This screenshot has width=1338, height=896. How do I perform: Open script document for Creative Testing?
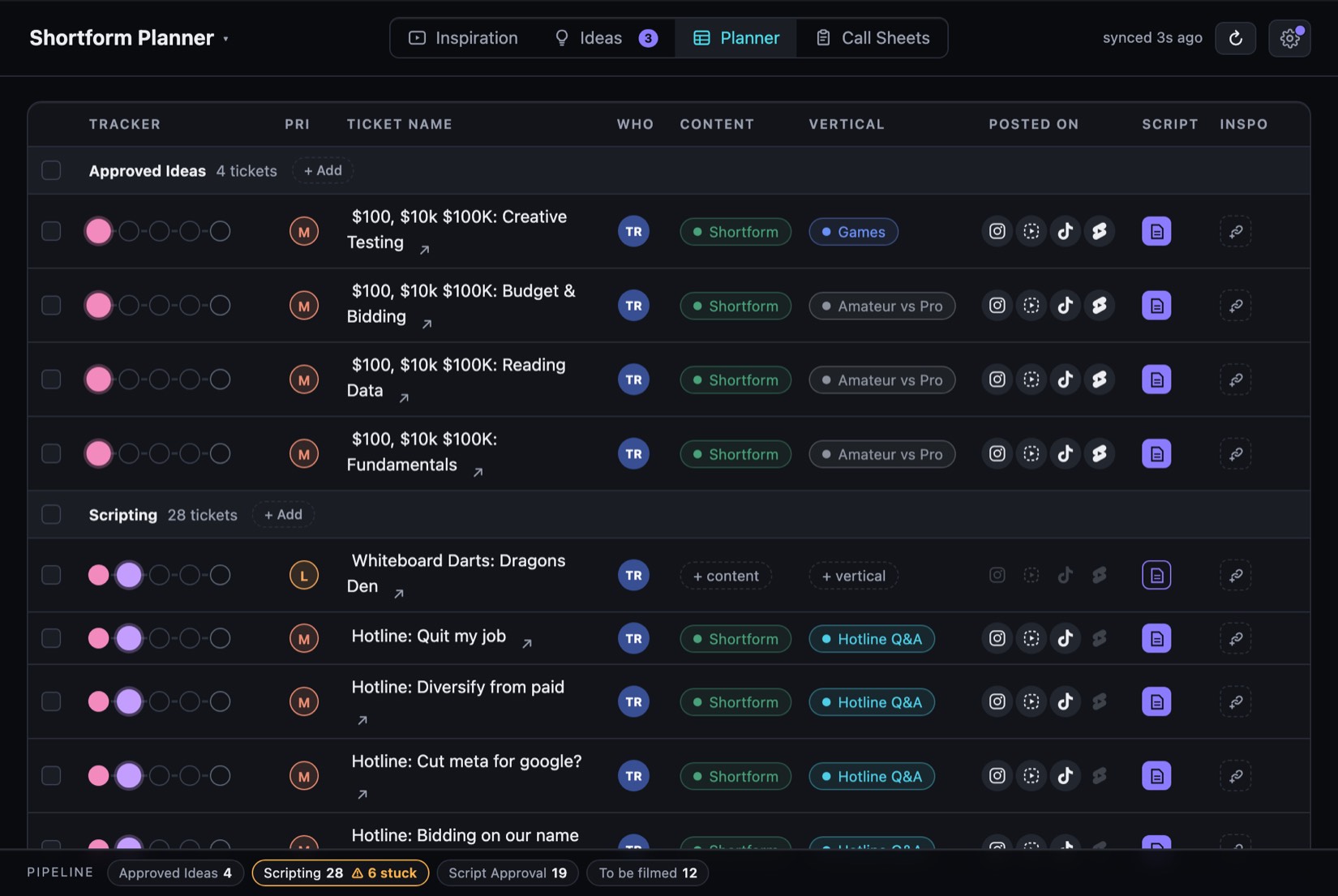coord(1156,231)
